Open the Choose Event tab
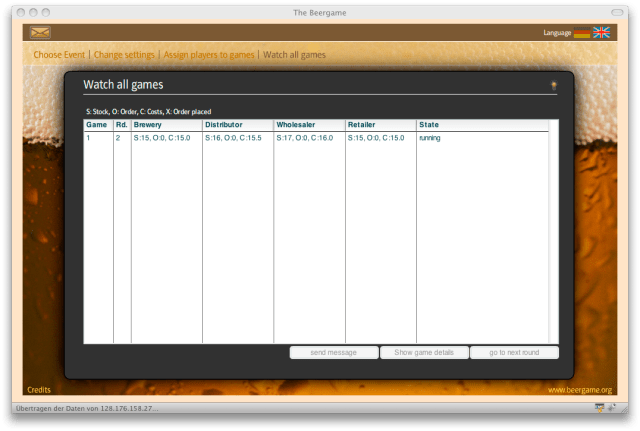 pos(60,54)
